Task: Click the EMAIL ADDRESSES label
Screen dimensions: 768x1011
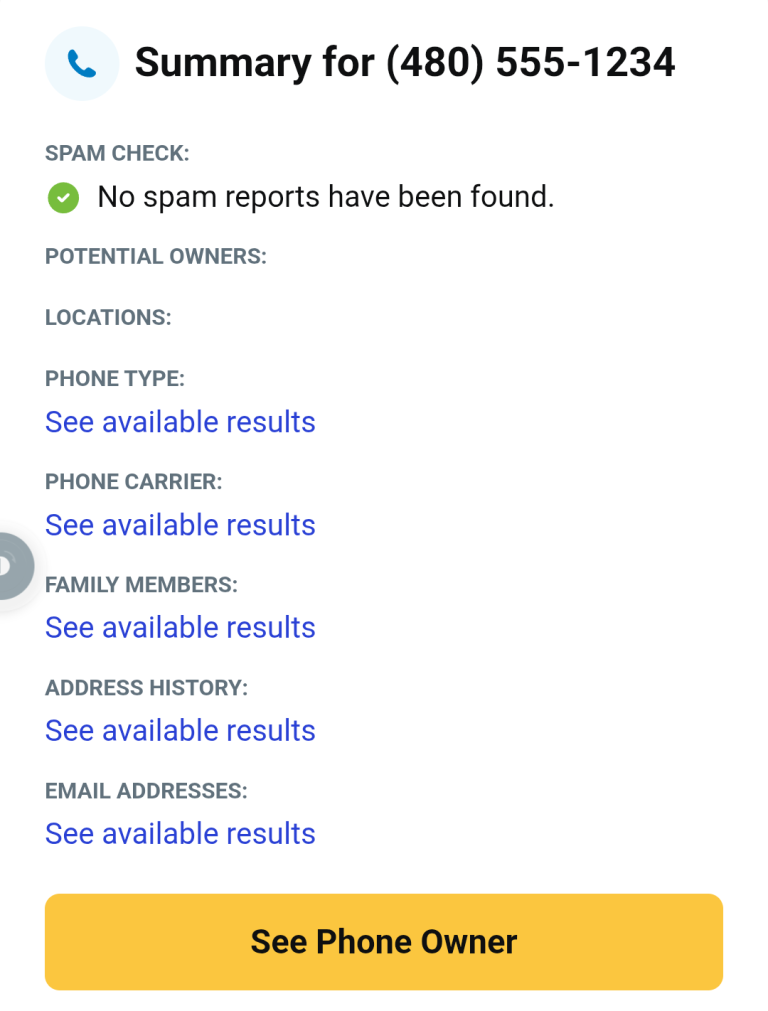Action: (x=146, y=790)
